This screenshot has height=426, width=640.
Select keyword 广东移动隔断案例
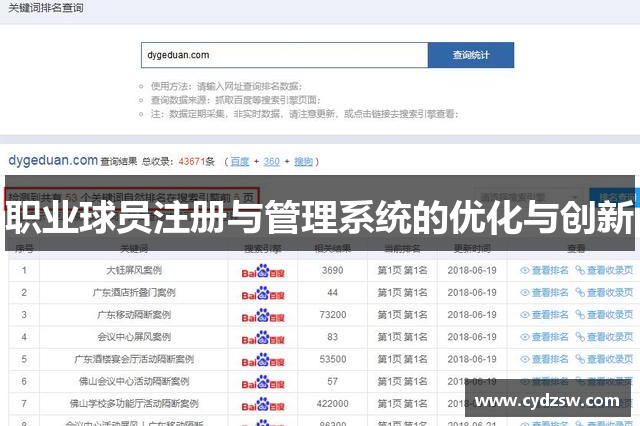click(x=134, y=315)
